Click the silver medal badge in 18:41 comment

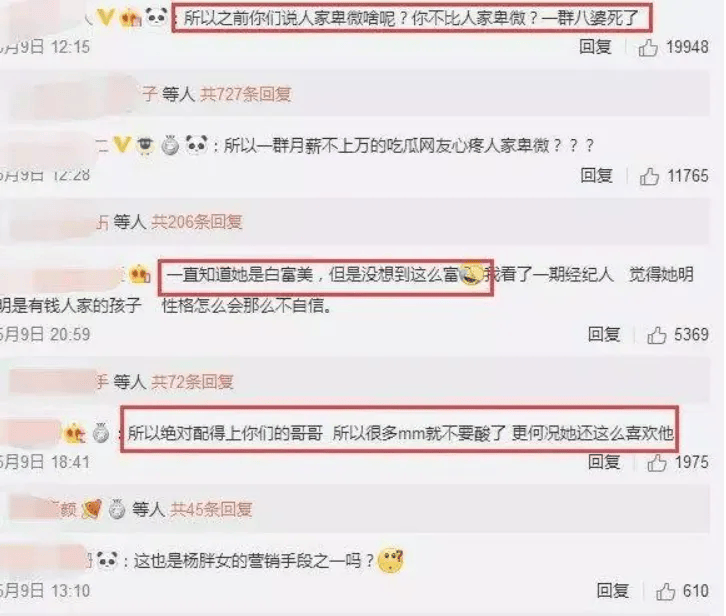tap(100, 434)
